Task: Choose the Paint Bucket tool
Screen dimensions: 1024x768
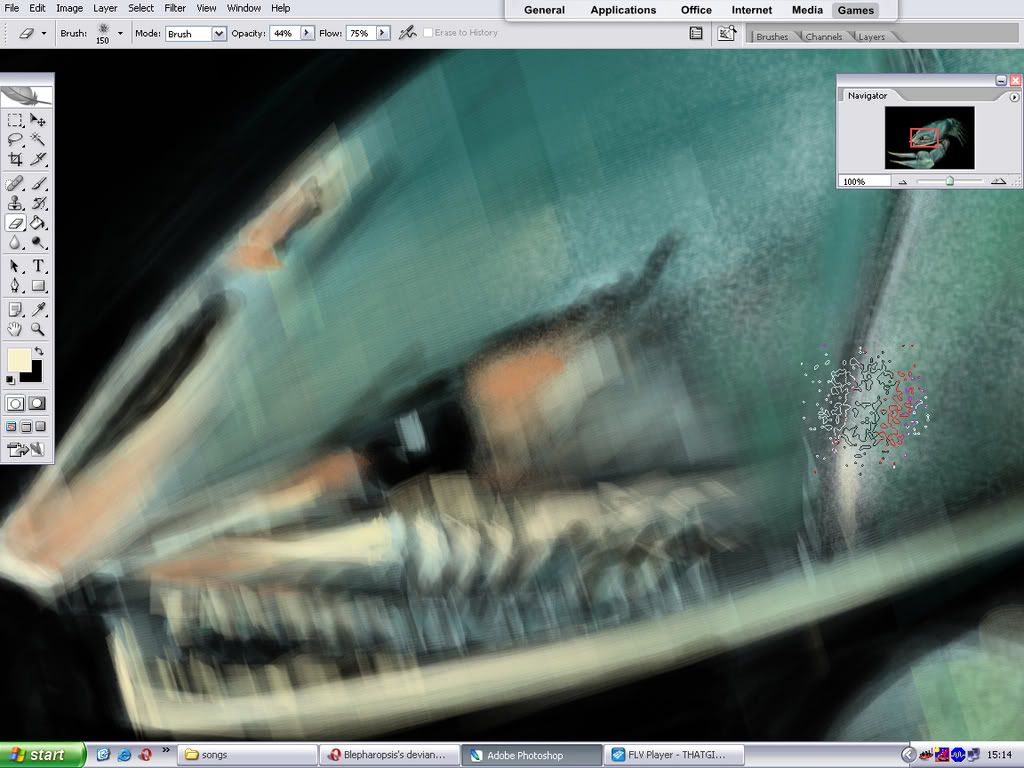Action: click(x=38, y=223)
